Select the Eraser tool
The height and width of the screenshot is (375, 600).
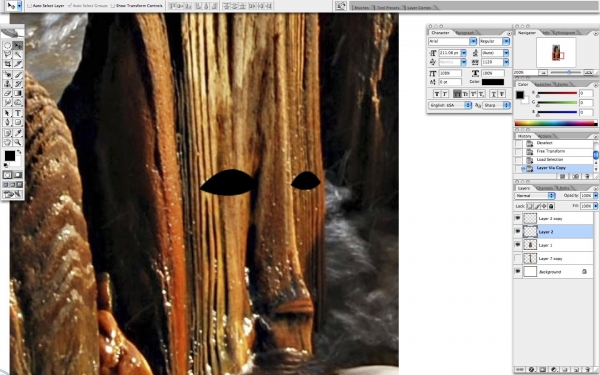coord(7,93)
